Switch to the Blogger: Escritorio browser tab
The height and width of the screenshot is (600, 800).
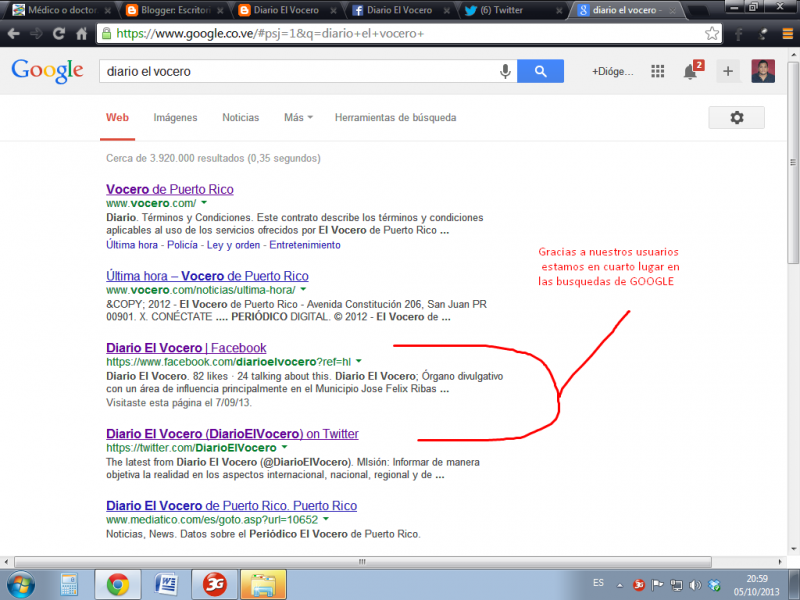coord(173,10)
